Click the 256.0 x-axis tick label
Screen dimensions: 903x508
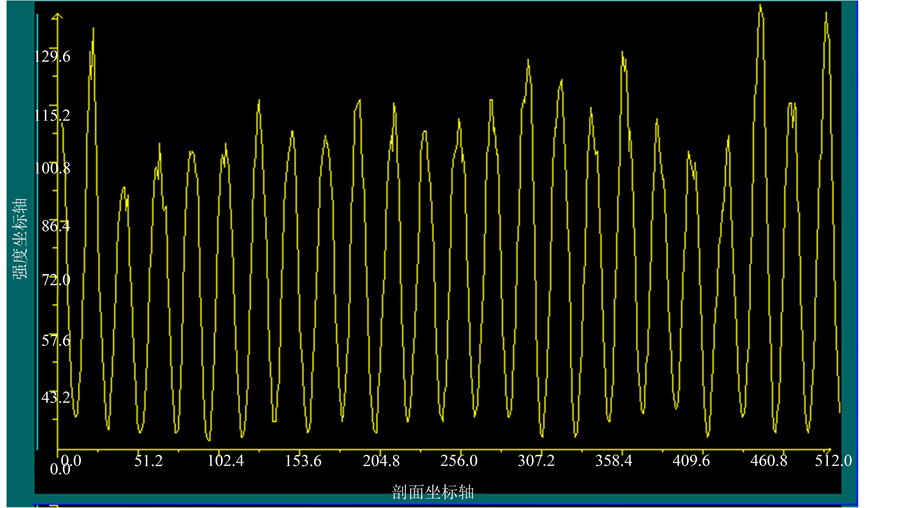coord(459,461)
